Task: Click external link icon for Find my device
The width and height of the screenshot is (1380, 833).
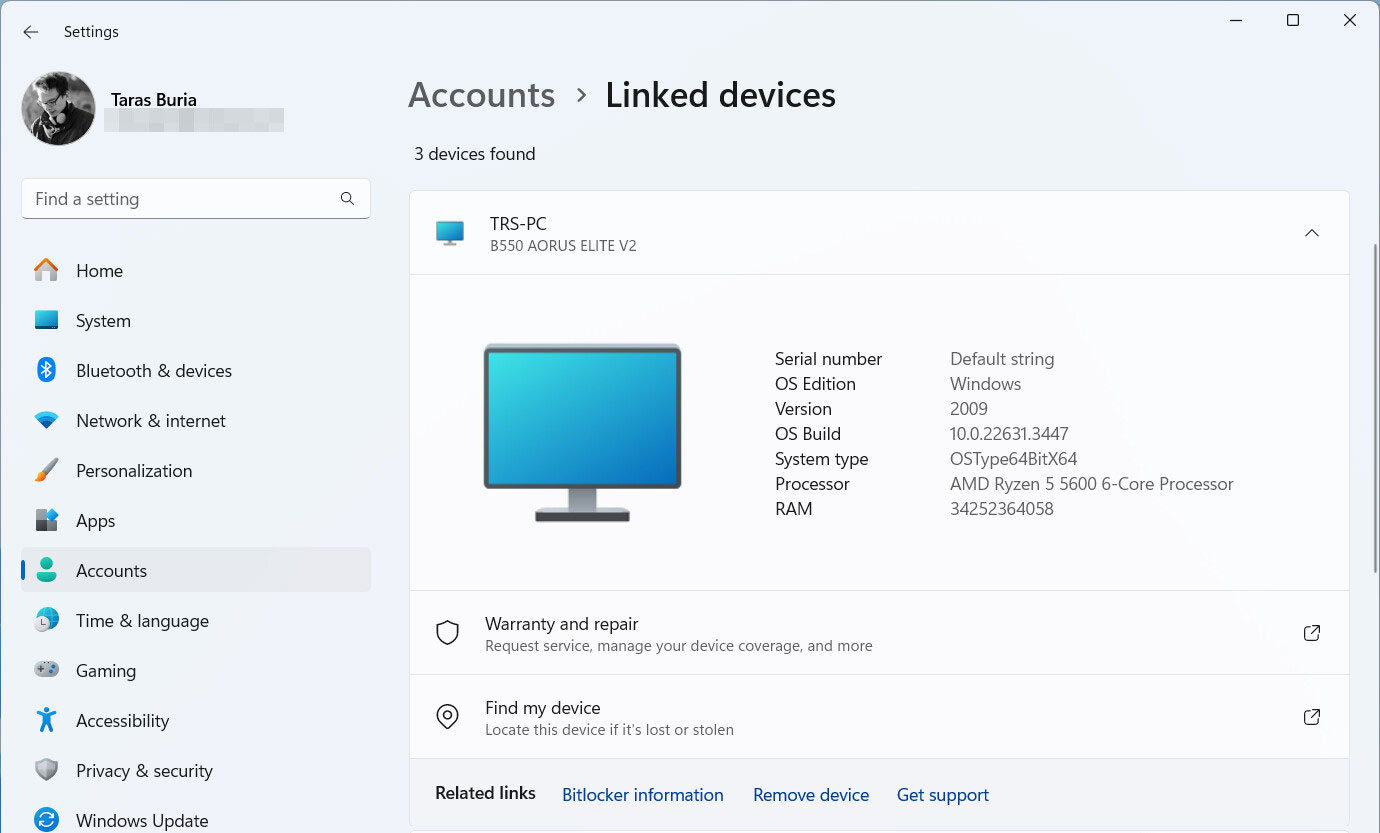Action: (x=1312, y=717)
